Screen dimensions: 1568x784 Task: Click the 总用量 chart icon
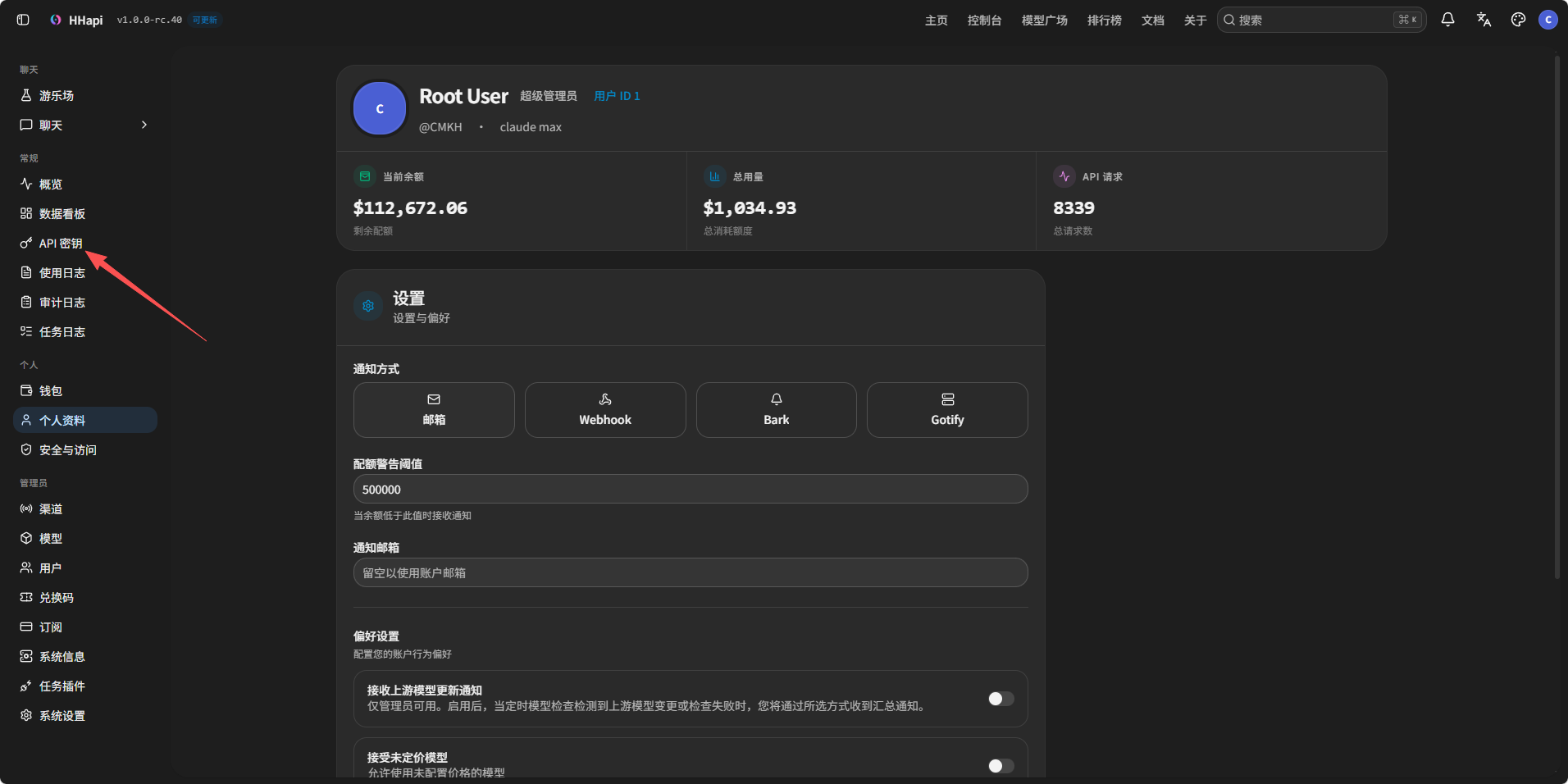[x=714, y=176]
